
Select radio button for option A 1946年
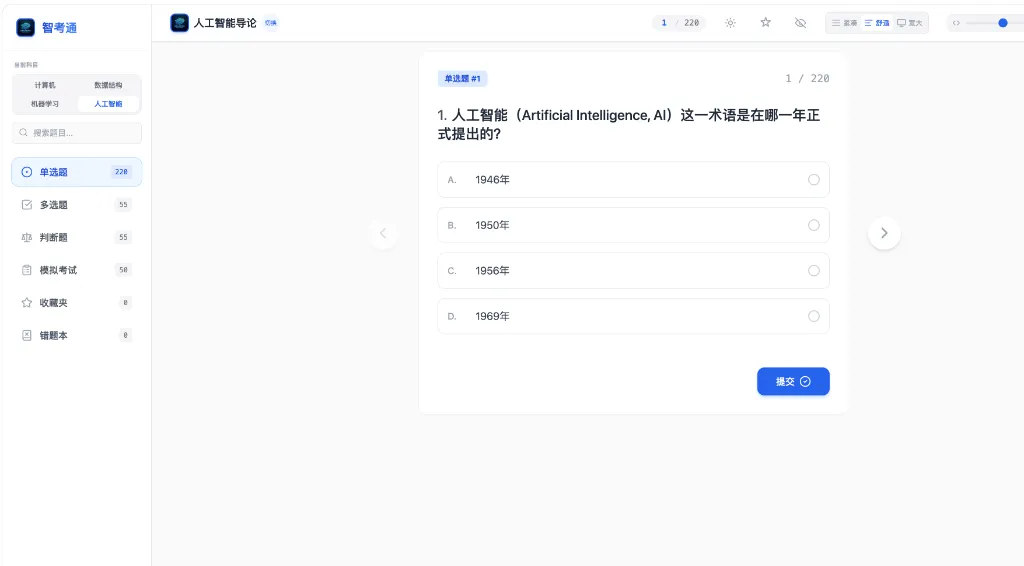[x=814, y=180]
